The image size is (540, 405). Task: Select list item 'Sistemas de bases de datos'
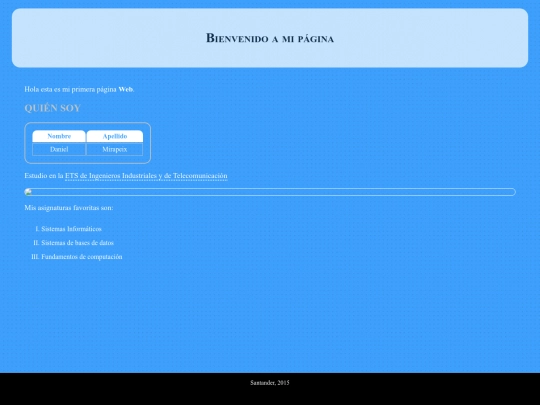pos(77,243)
